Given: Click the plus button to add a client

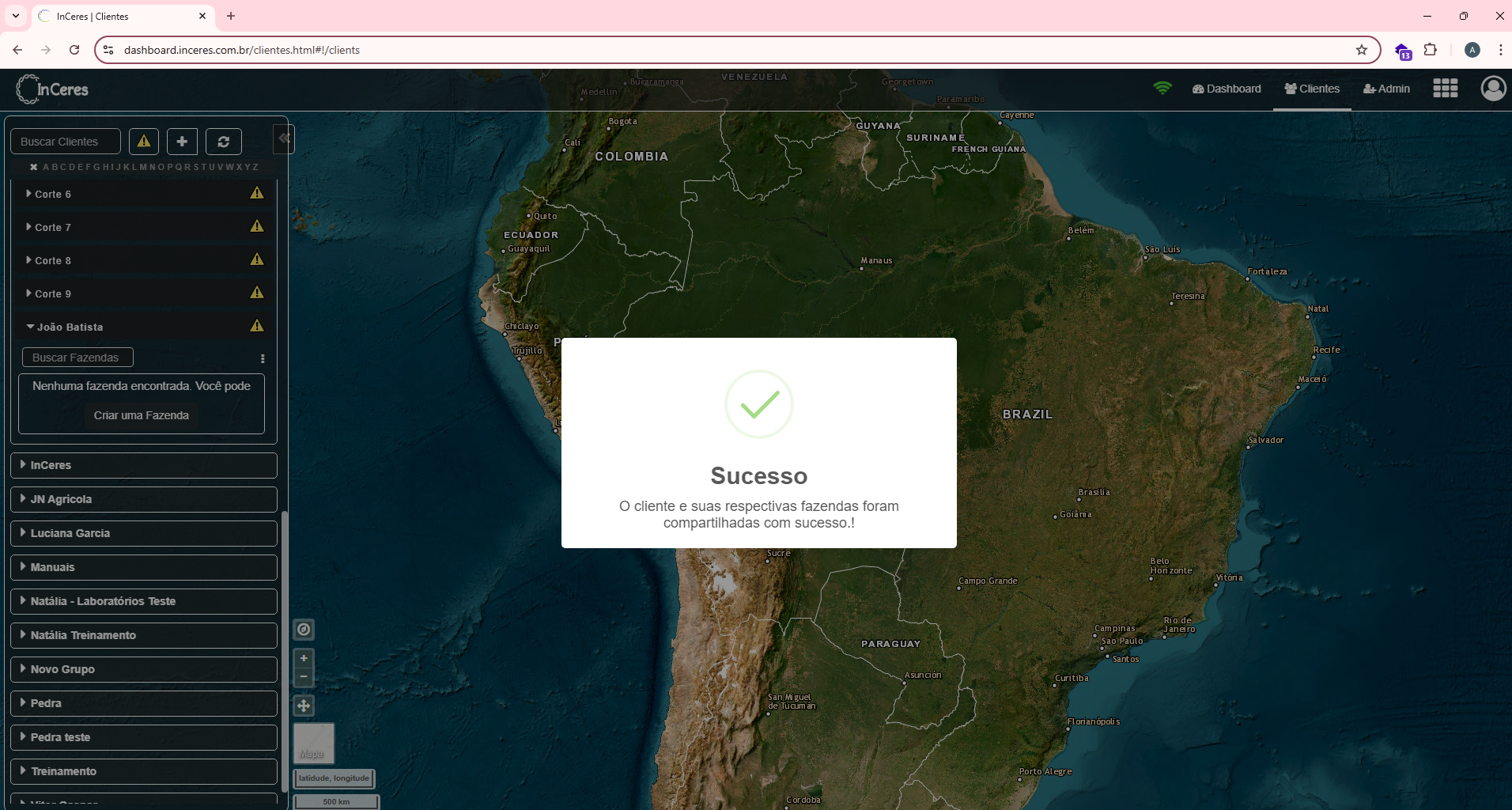Looking at the screenshot, I should (x=182, y=142).
